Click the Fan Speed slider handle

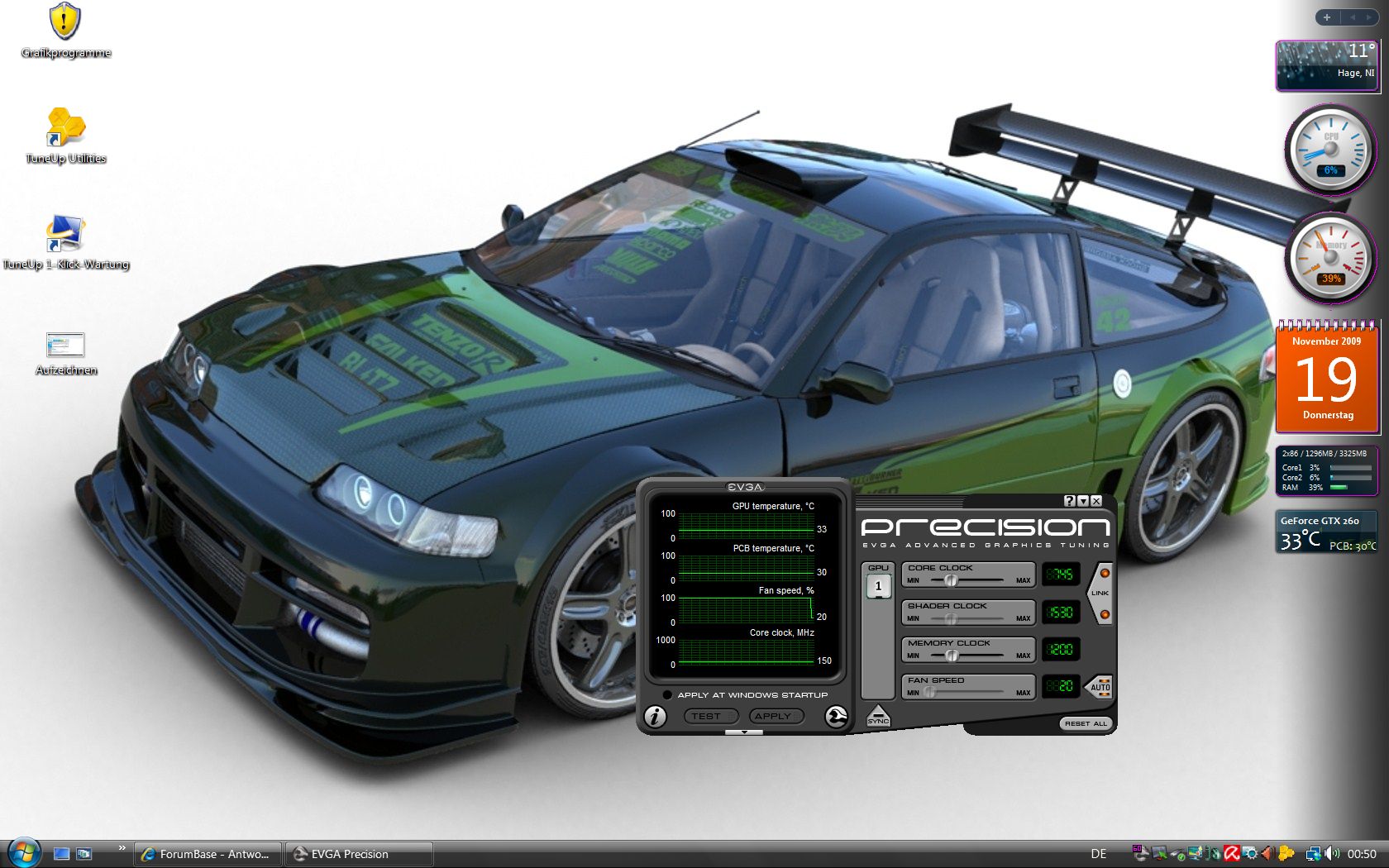[x=929, y=693]
